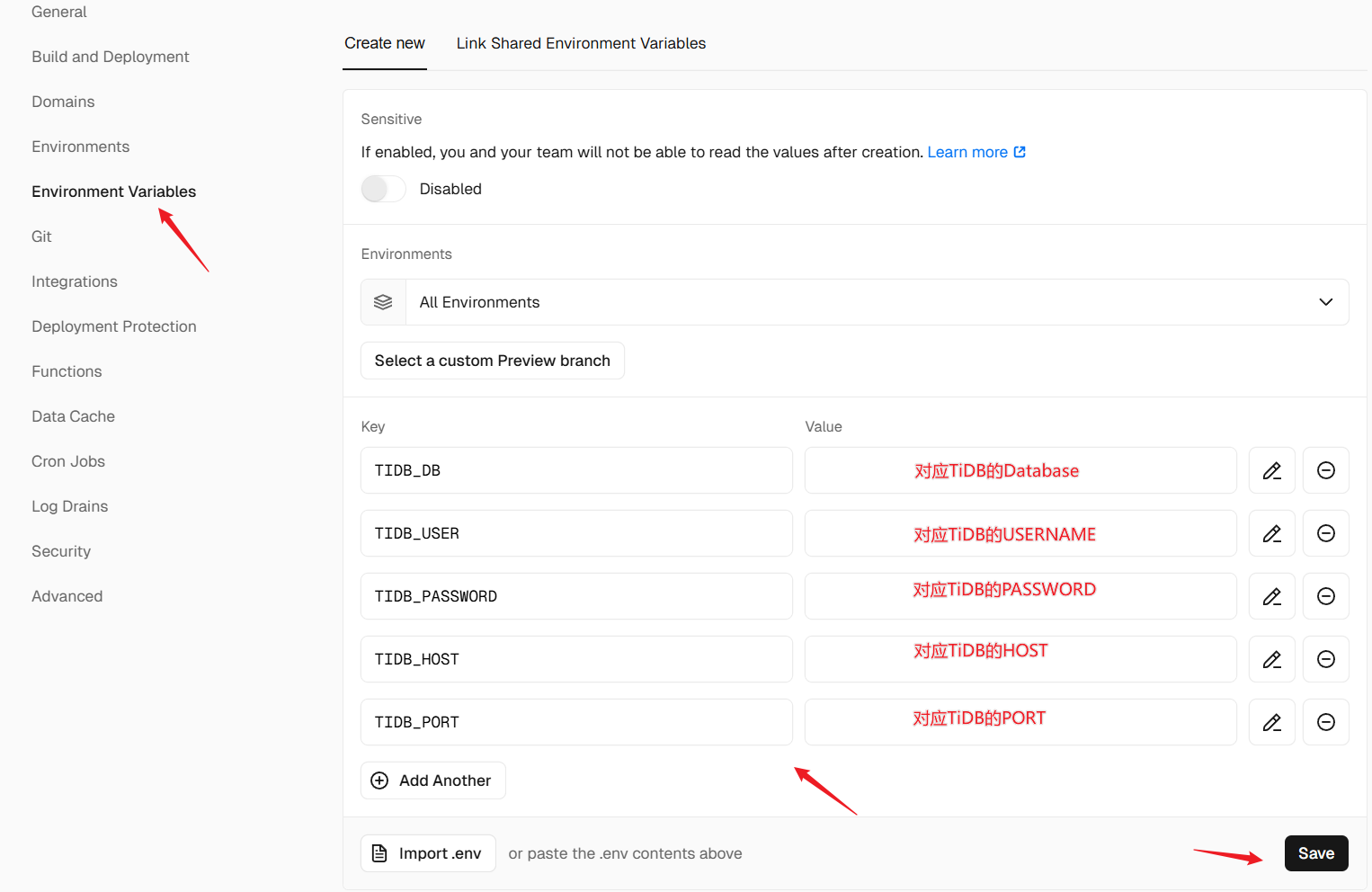Click the edit pencil icon for TIDB_USER

(1271, 533)
